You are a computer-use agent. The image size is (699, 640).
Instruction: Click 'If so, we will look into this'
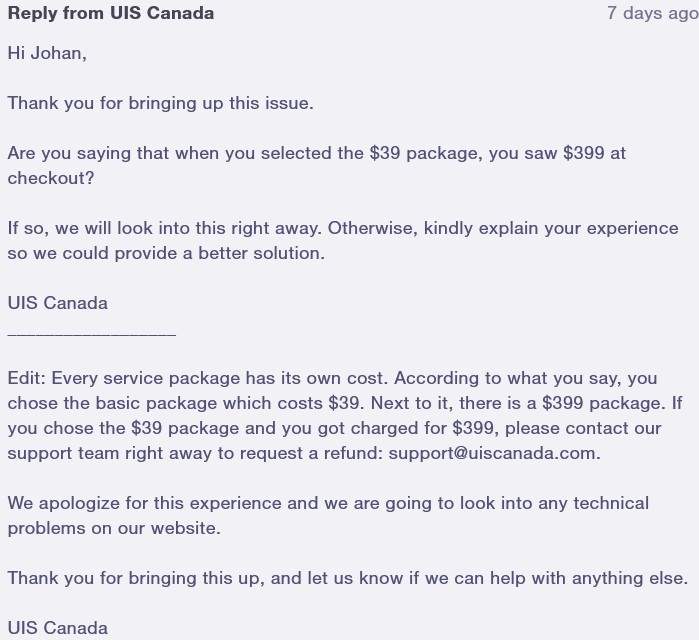coord(117,228)
